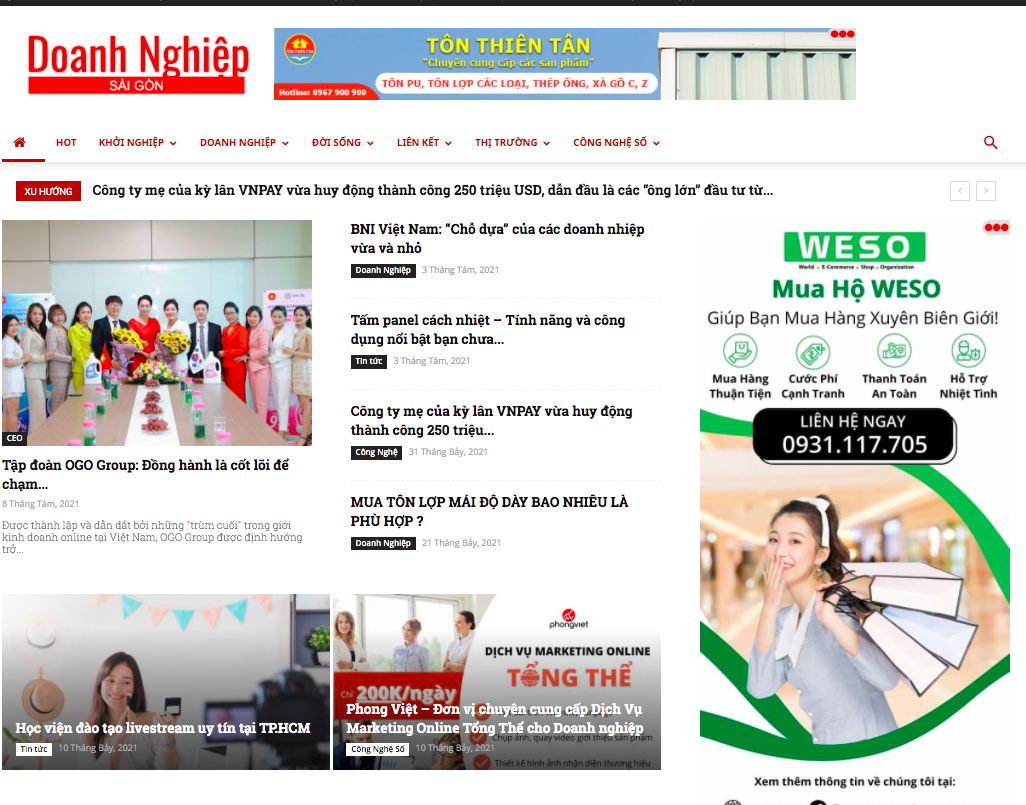Open the BNI Việt Nam article
This screenshot has width=1026, height=805.
click(x=497, y=238)
